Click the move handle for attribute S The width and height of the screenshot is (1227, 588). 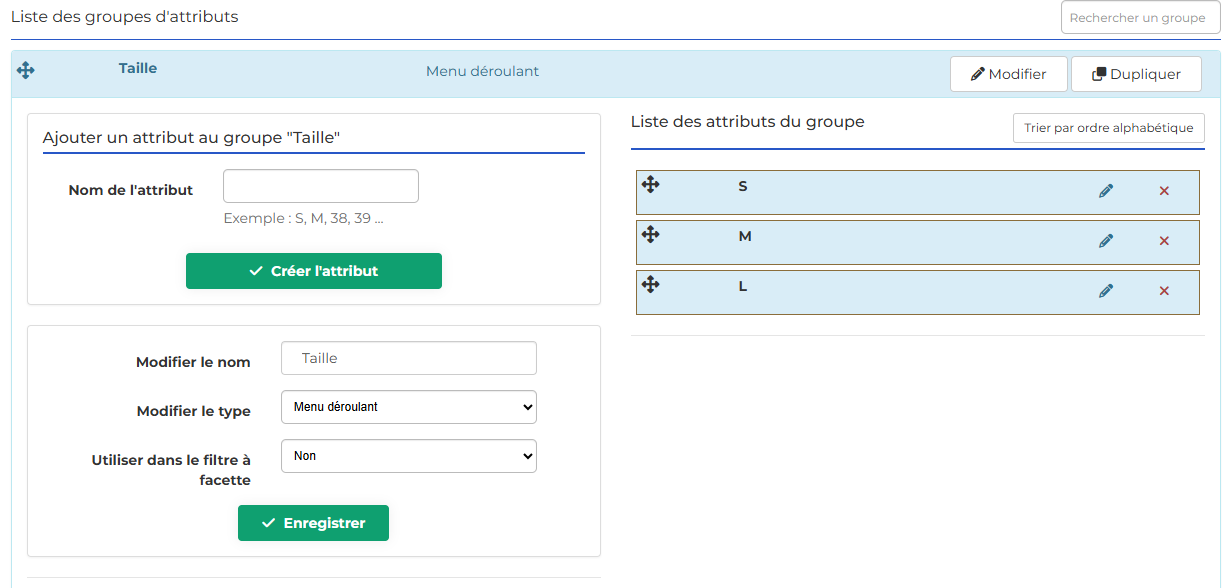pos(650,184)
